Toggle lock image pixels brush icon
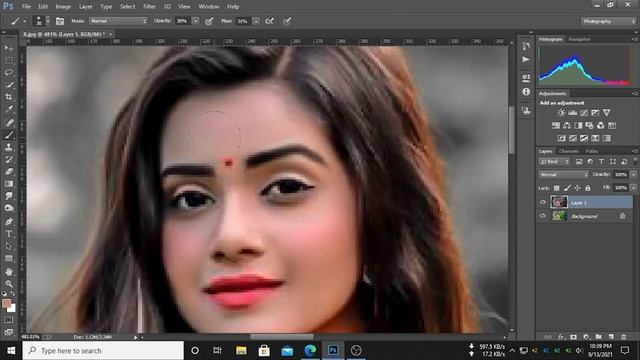640x360 pixels. click(567, 188)
